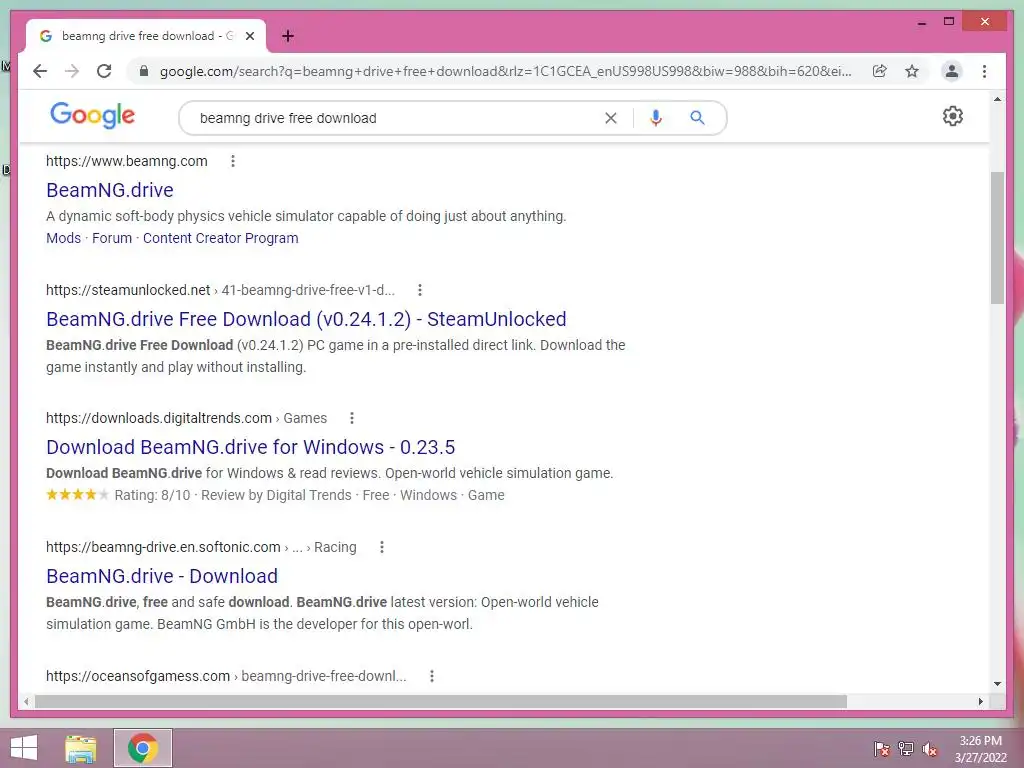The width and height of the screenshot is (1024, 768).
Task: Open the Mods sitelink
Action: pos(63,238)
